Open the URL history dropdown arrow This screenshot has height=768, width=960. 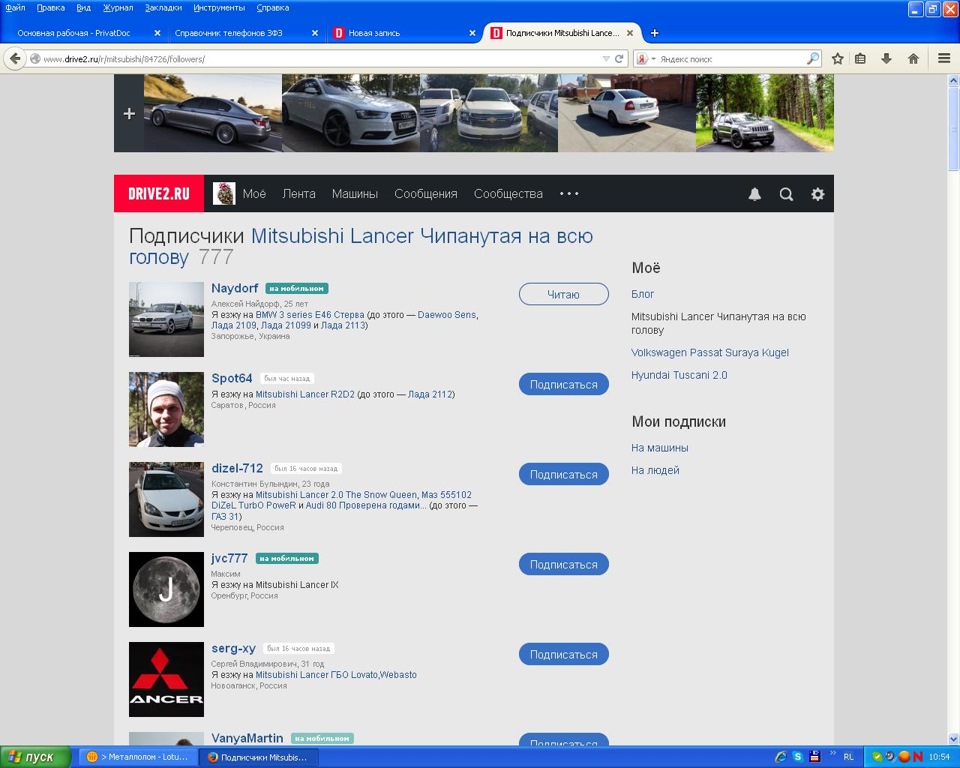(606, 59)
